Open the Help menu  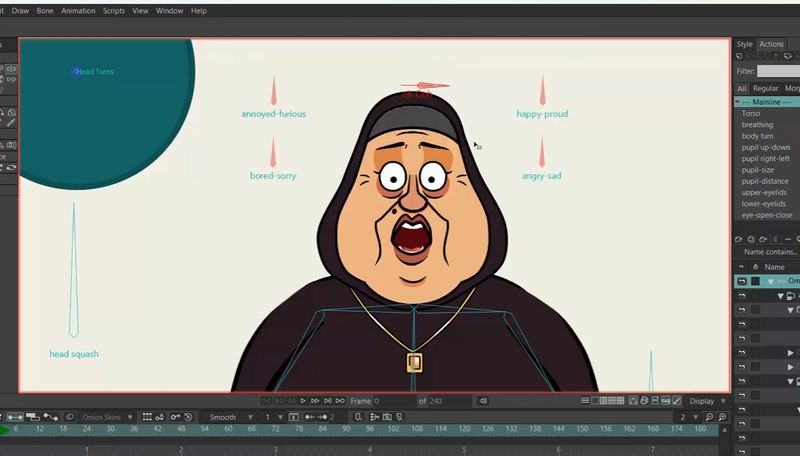coord(199,11)
